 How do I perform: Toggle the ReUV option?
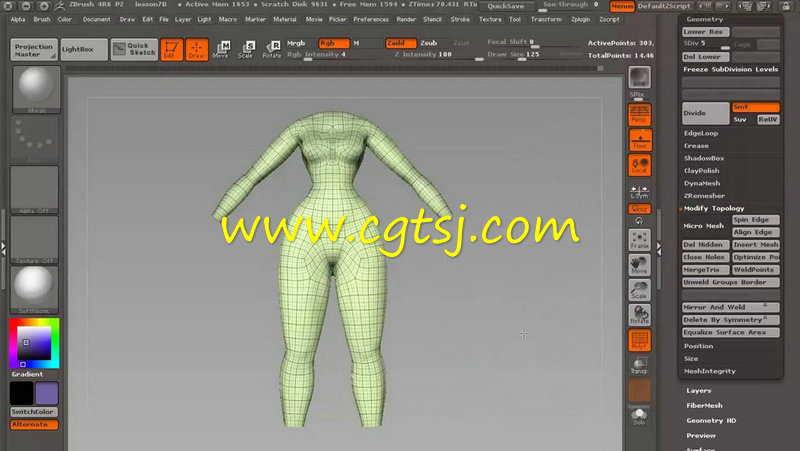(768, 119)
